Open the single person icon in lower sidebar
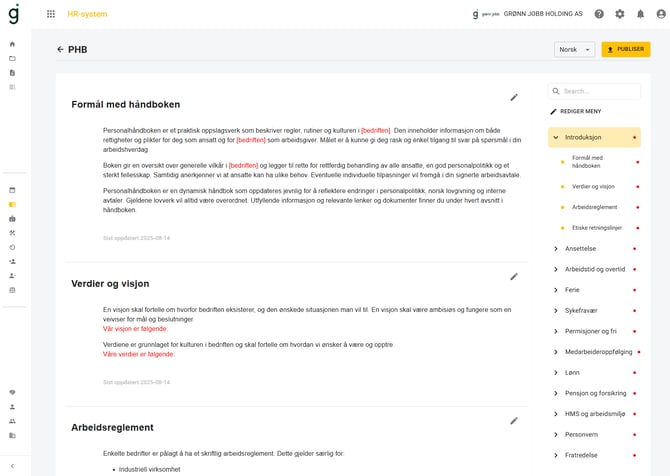This screenshot has width=670, height=476. (x=12, y=407)
